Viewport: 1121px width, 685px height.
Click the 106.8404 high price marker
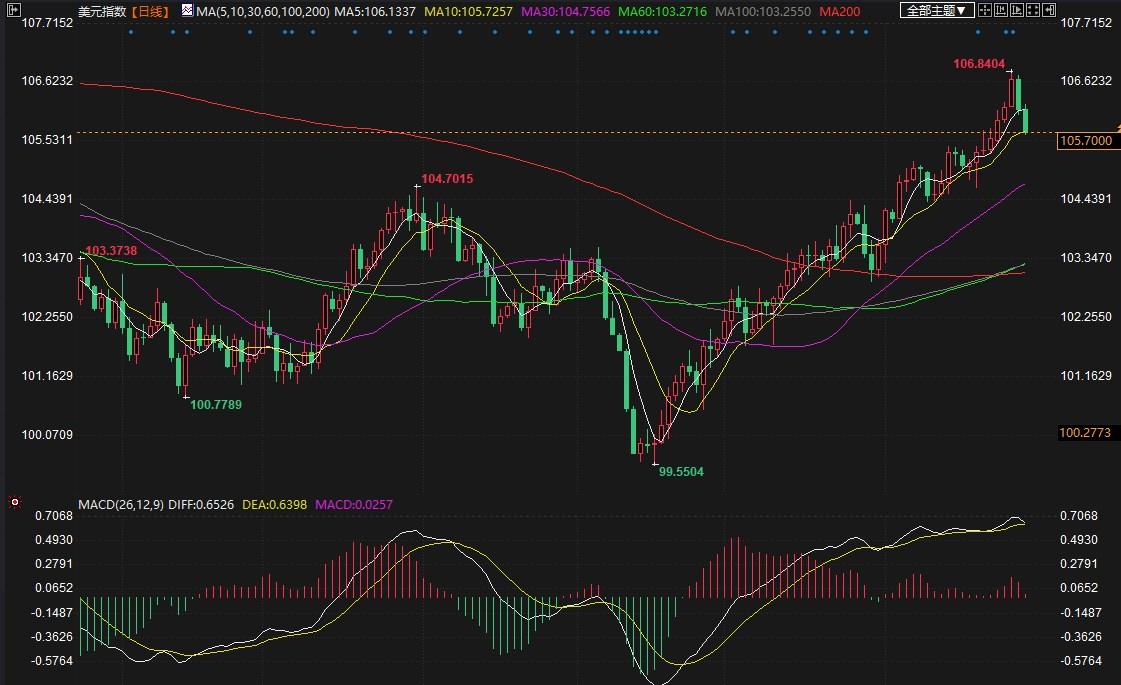978,64
